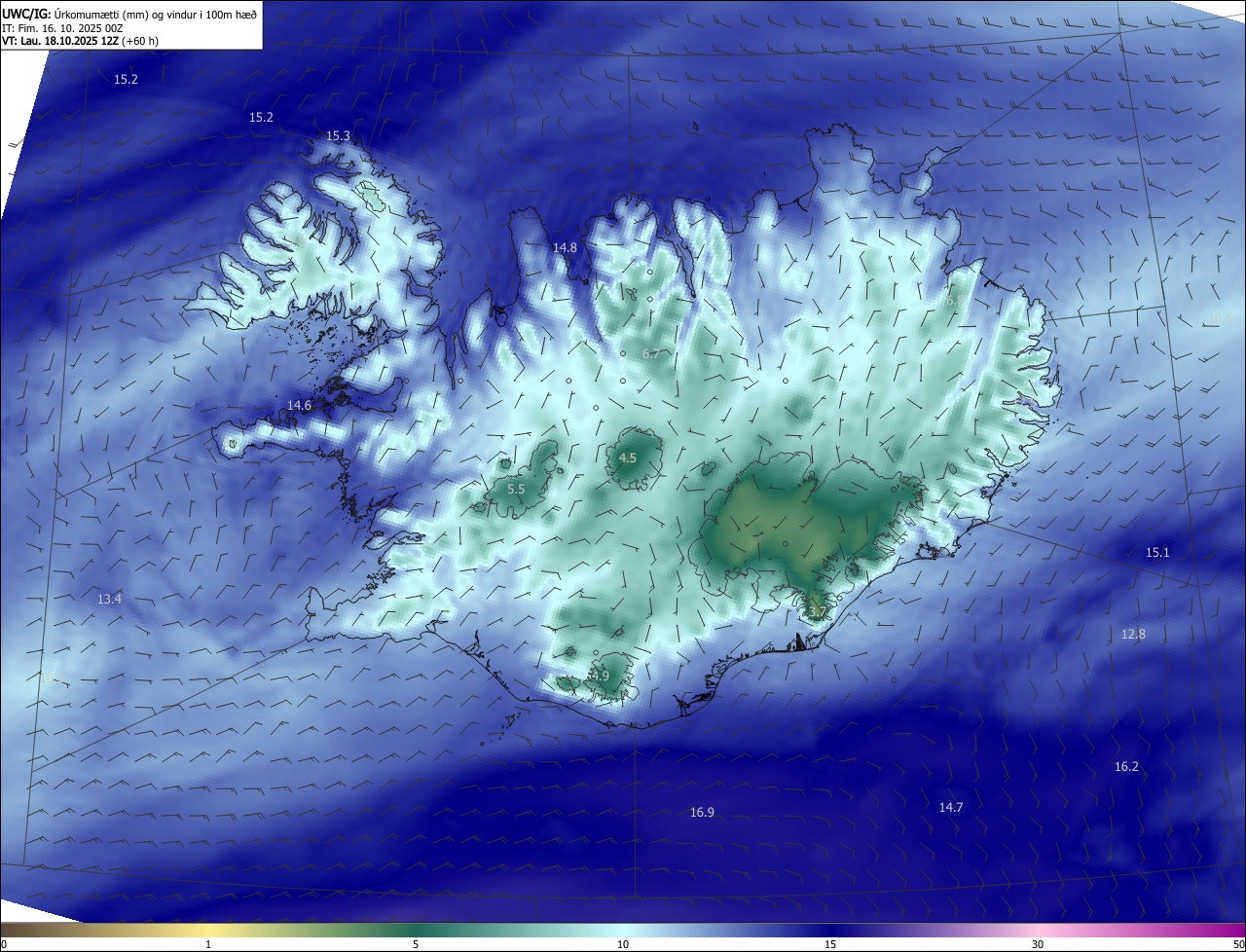Click the 15.1 value in the southeast ocean
This screenshot has height=952, width=1246.
(x=1156, y=552)
